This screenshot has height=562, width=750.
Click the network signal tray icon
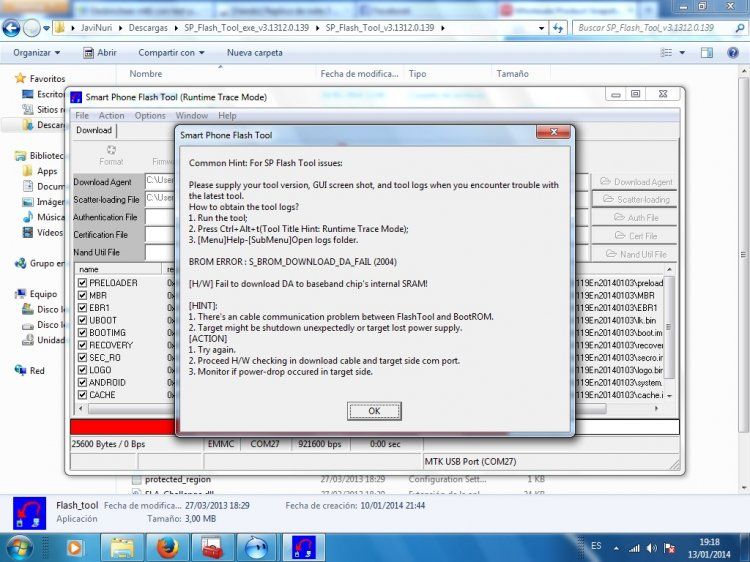(634, 548)
